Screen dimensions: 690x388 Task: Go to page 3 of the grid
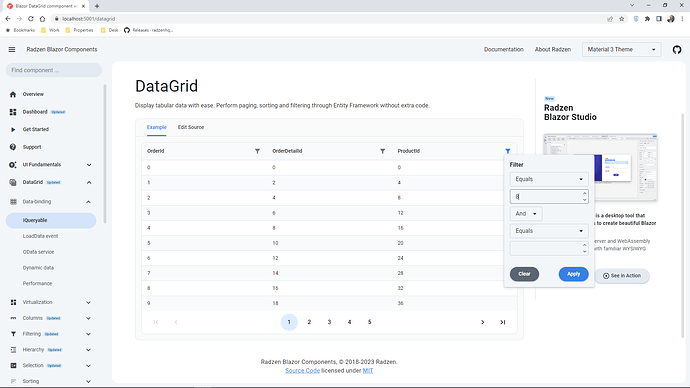coord(329,322)
